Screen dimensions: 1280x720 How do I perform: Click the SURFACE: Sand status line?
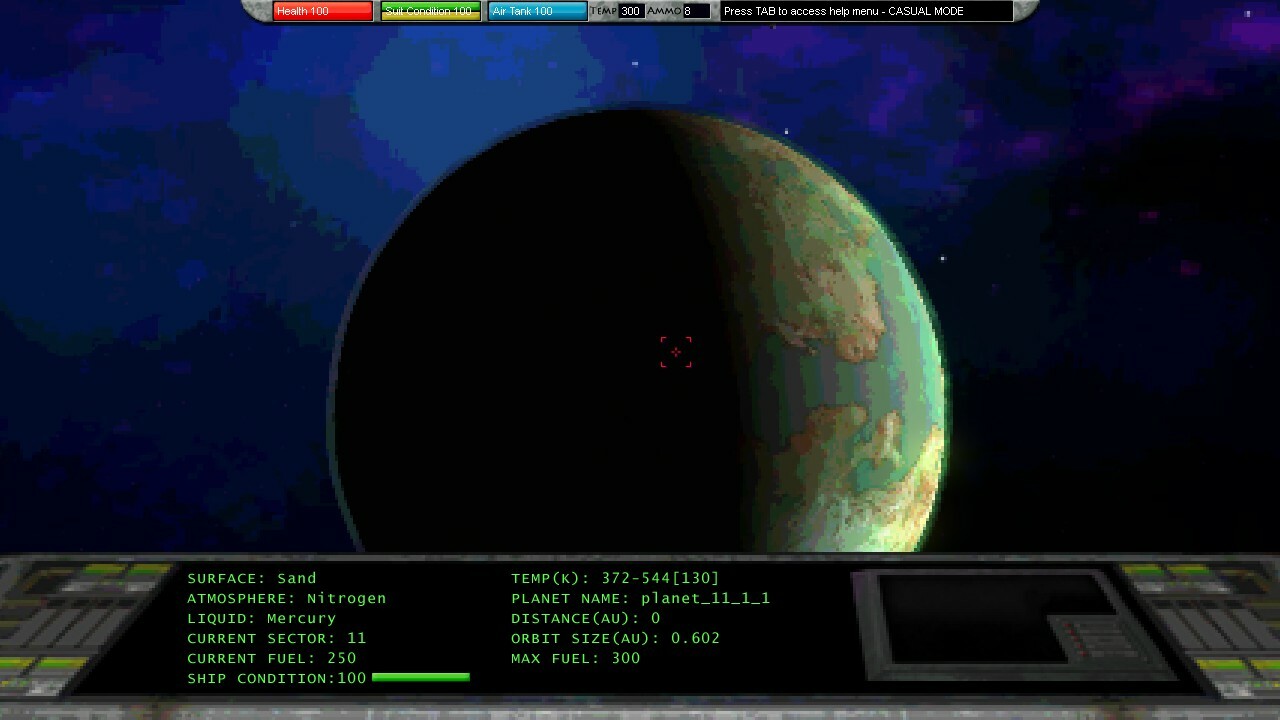(x=251, y=578)
